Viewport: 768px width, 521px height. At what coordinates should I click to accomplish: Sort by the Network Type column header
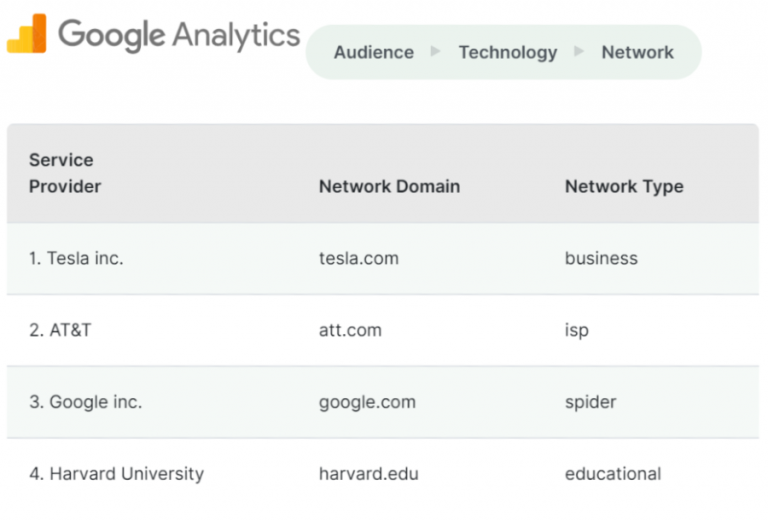[x=624, y=187]
